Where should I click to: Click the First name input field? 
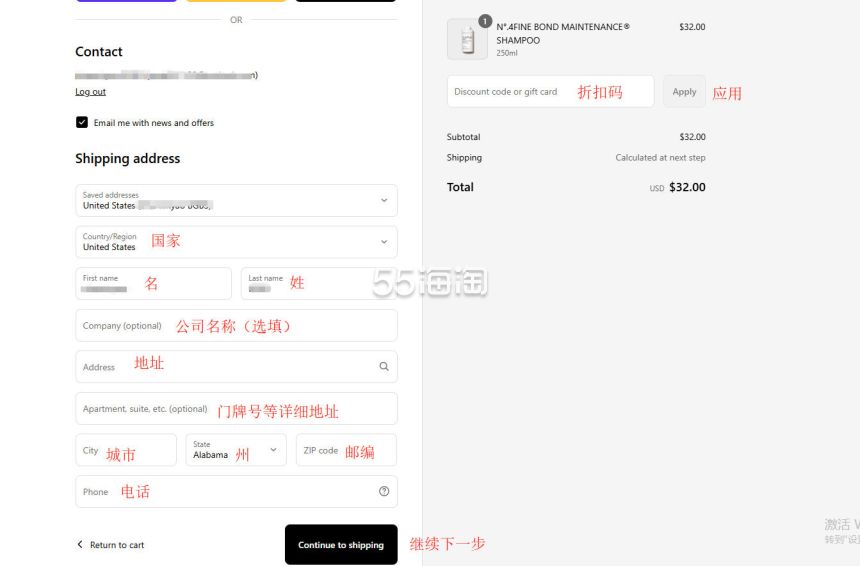[x=154, y=284]
